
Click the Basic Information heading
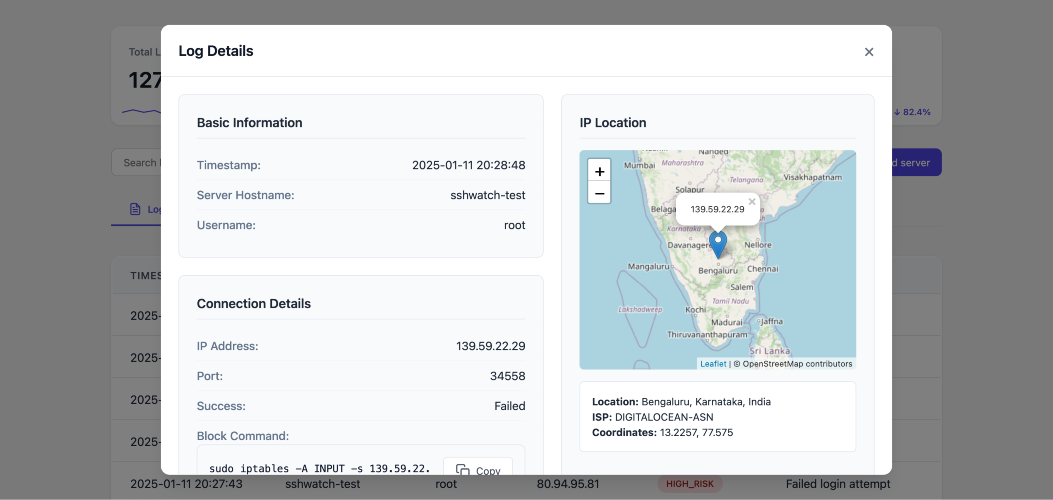click(x=249, y=123)
